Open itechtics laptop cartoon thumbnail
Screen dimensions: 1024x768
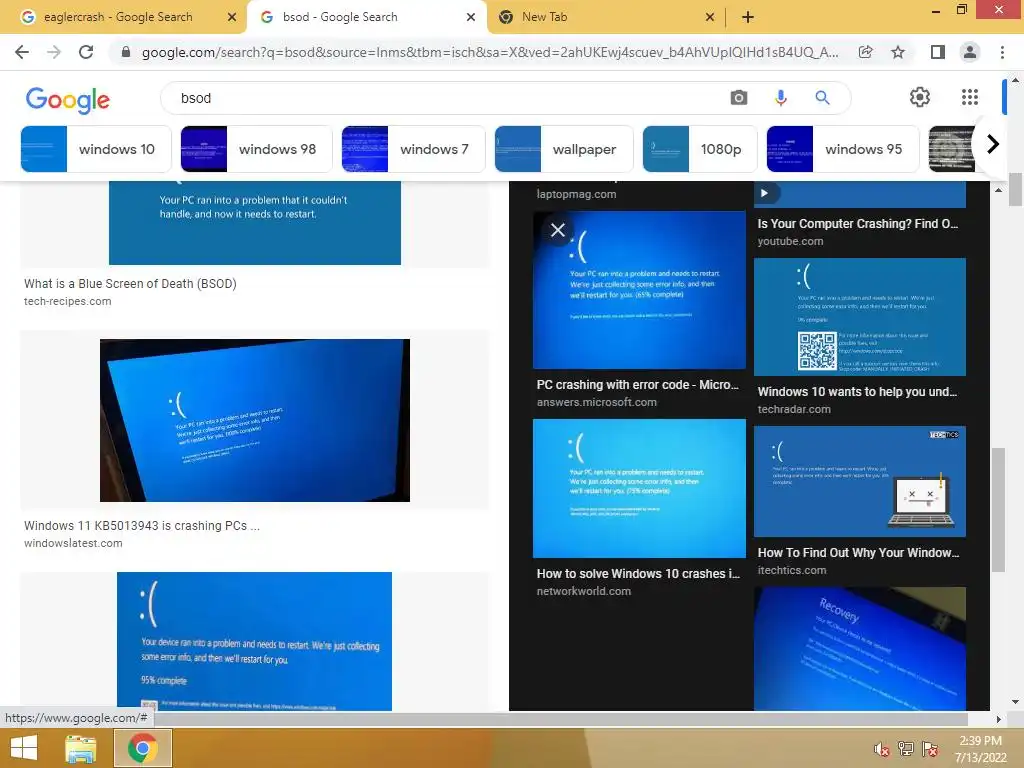coord(859,481)
